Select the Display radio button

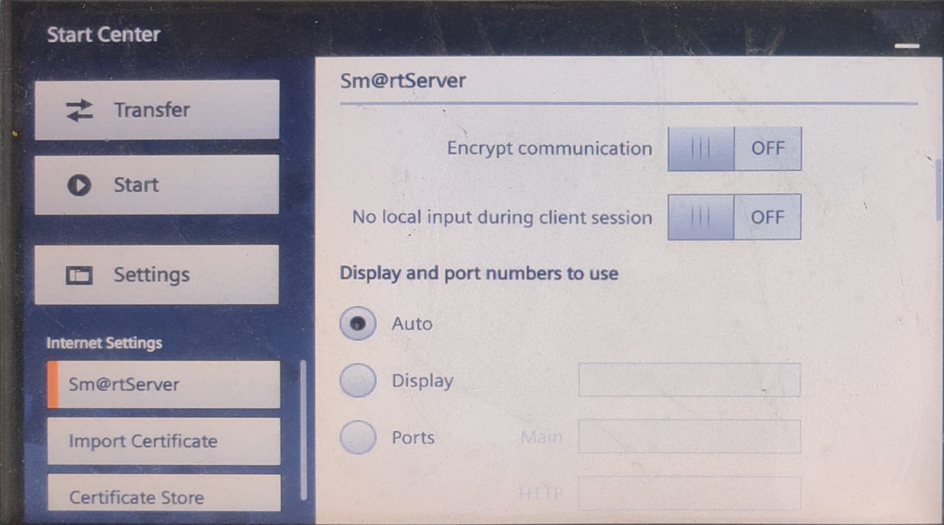tap(358, 381)
